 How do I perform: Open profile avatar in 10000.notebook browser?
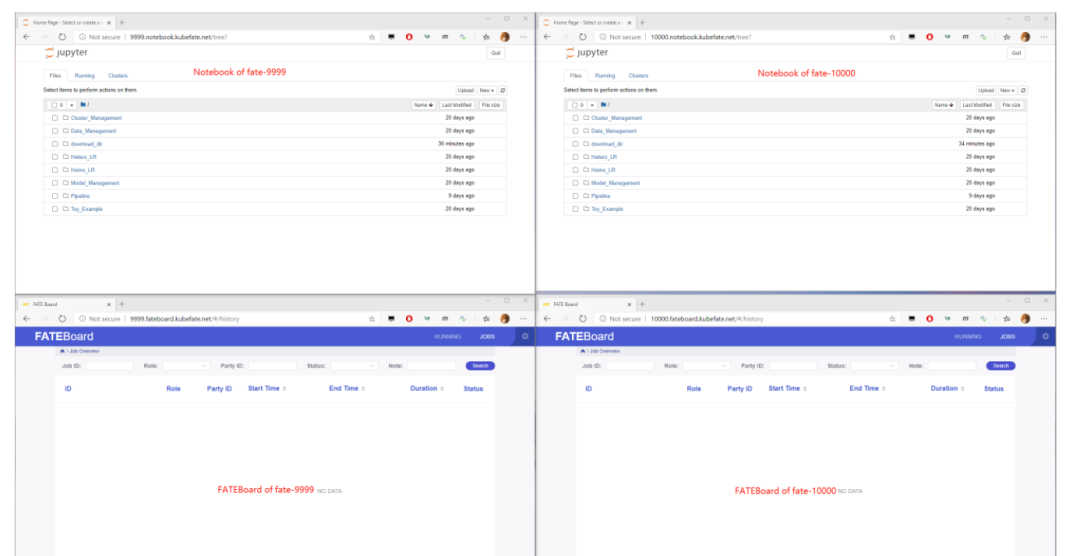(x=1026, y=37)
